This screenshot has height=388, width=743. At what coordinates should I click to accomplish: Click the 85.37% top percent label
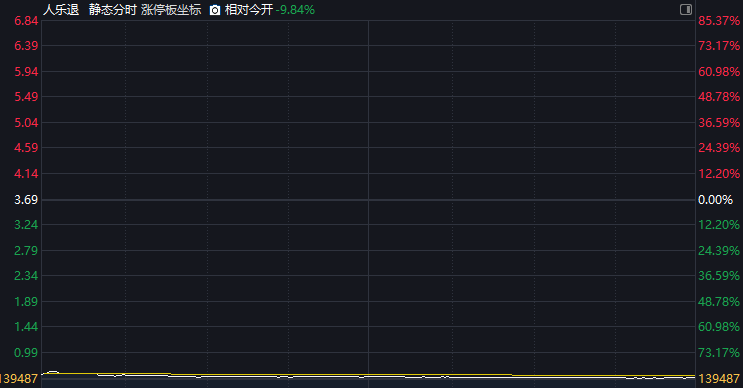pyautogui.click(x=719, y=21)
